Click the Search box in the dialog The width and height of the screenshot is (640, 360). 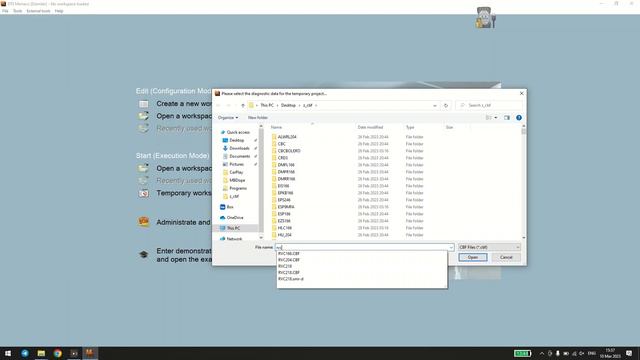[490, 105]
